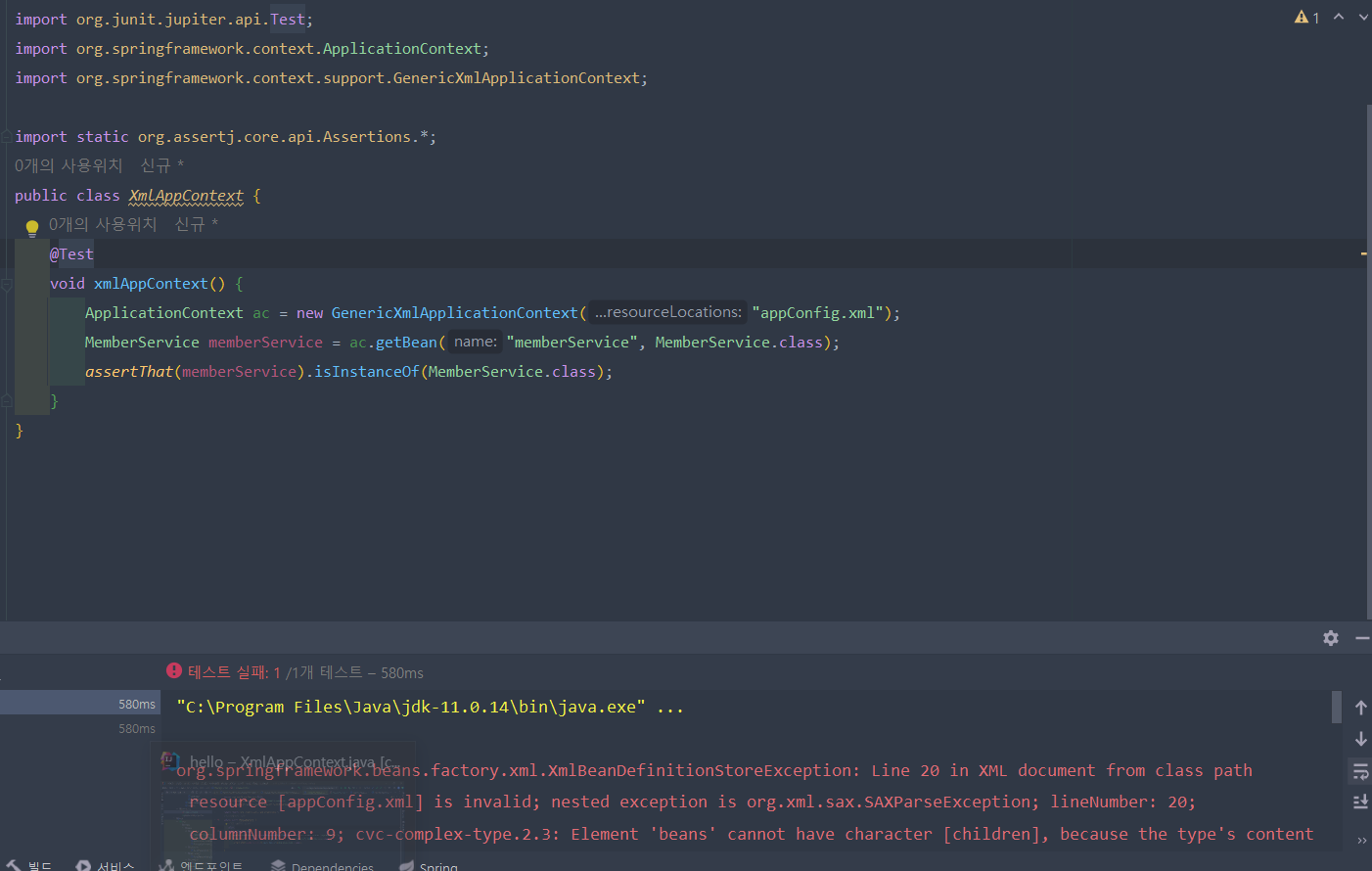Click the assertThat call
The height and width of the screenshot is (871, 1372).
click(x=129, y=371)
